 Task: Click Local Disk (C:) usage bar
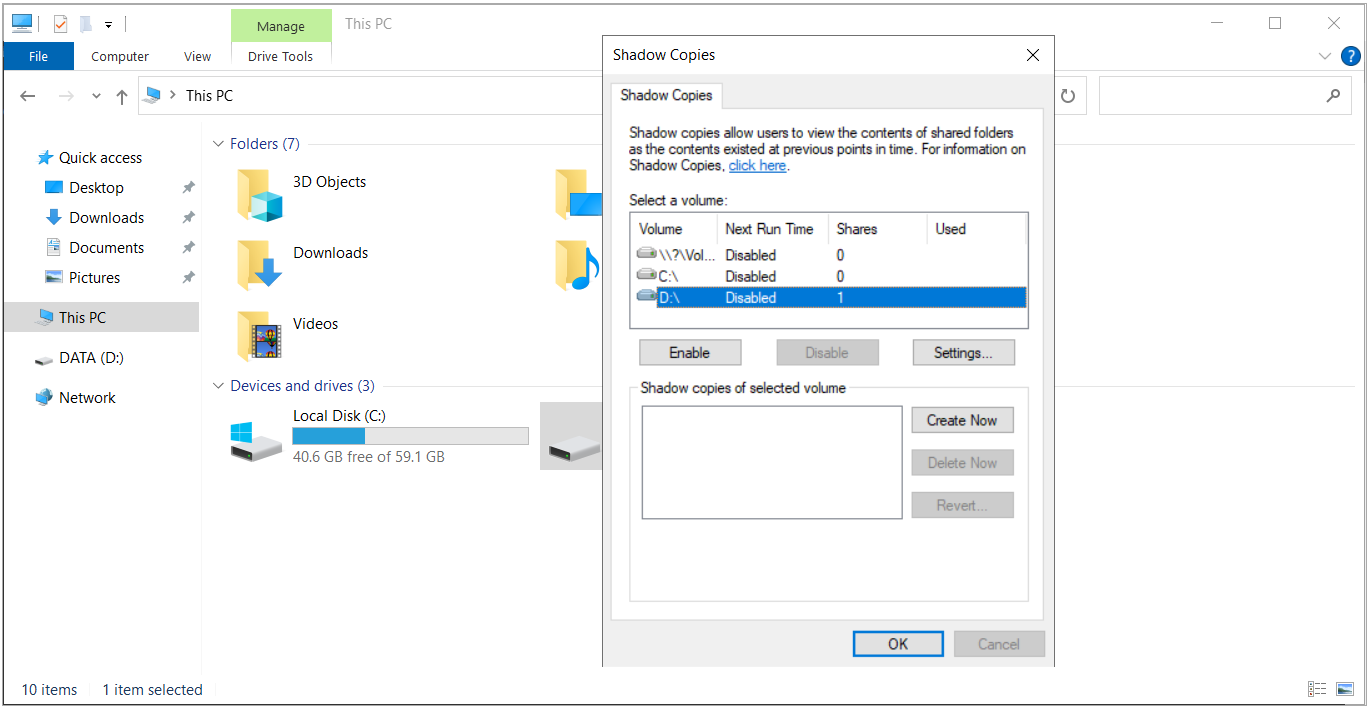tap(410, 436)
